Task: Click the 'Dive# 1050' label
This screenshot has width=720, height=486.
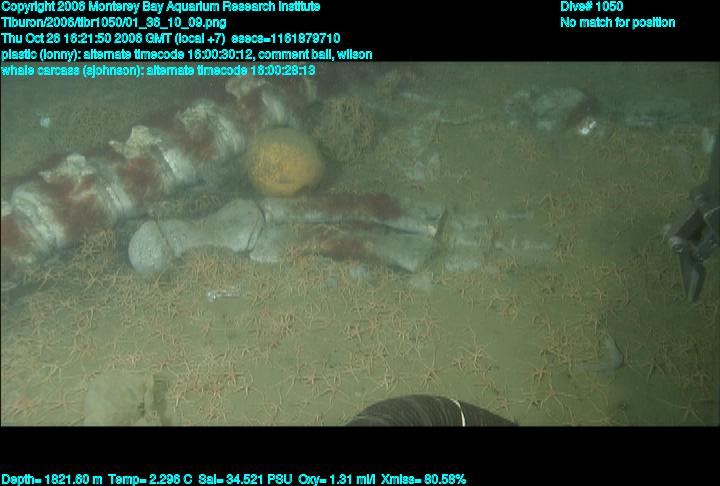Action: (591, 6)
